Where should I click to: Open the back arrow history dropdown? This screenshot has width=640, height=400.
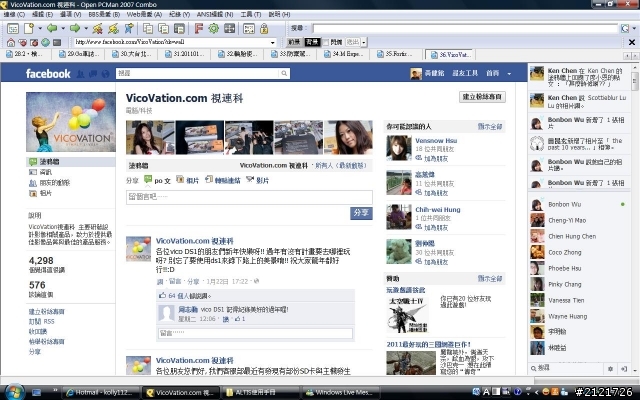(x=63, y=29)
